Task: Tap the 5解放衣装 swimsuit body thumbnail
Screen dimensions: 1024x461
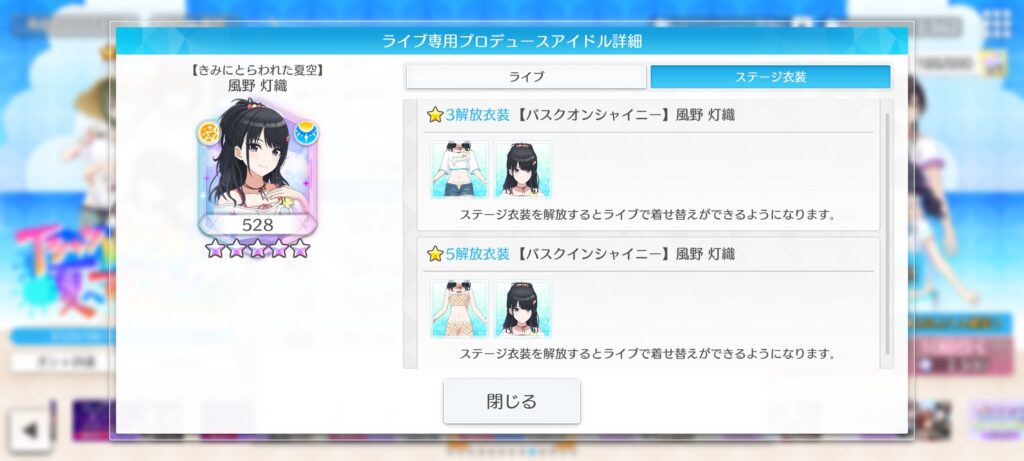Action: pos(459,309)
